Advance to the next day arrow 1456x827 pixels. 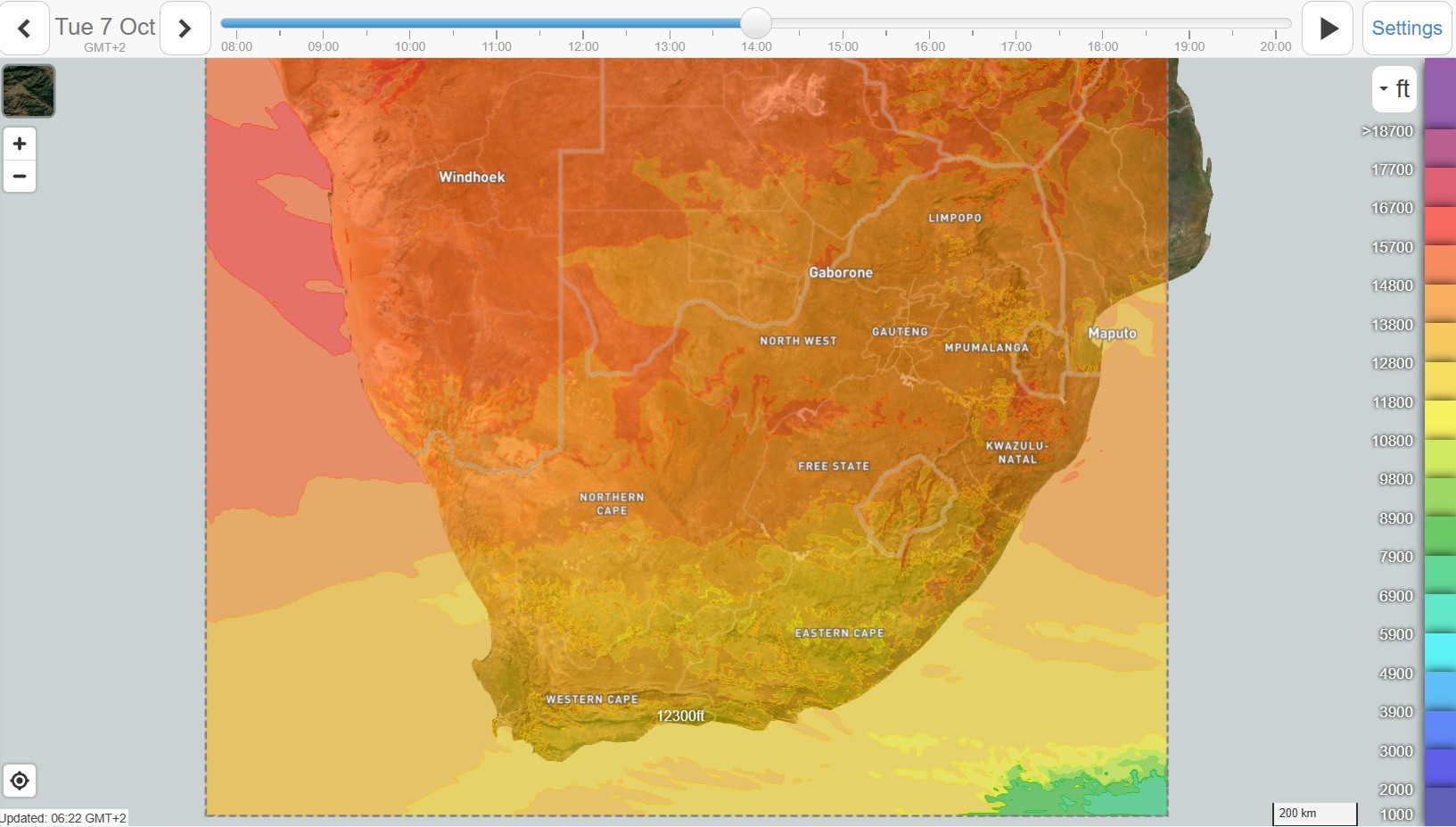pos(185,29)
